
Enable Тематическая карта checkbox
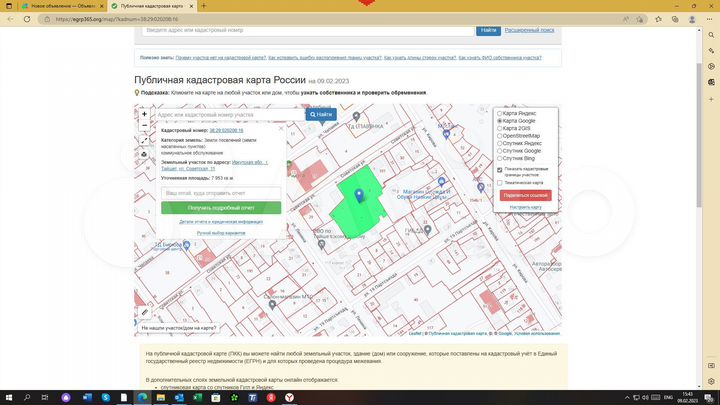tap(500, 183)
